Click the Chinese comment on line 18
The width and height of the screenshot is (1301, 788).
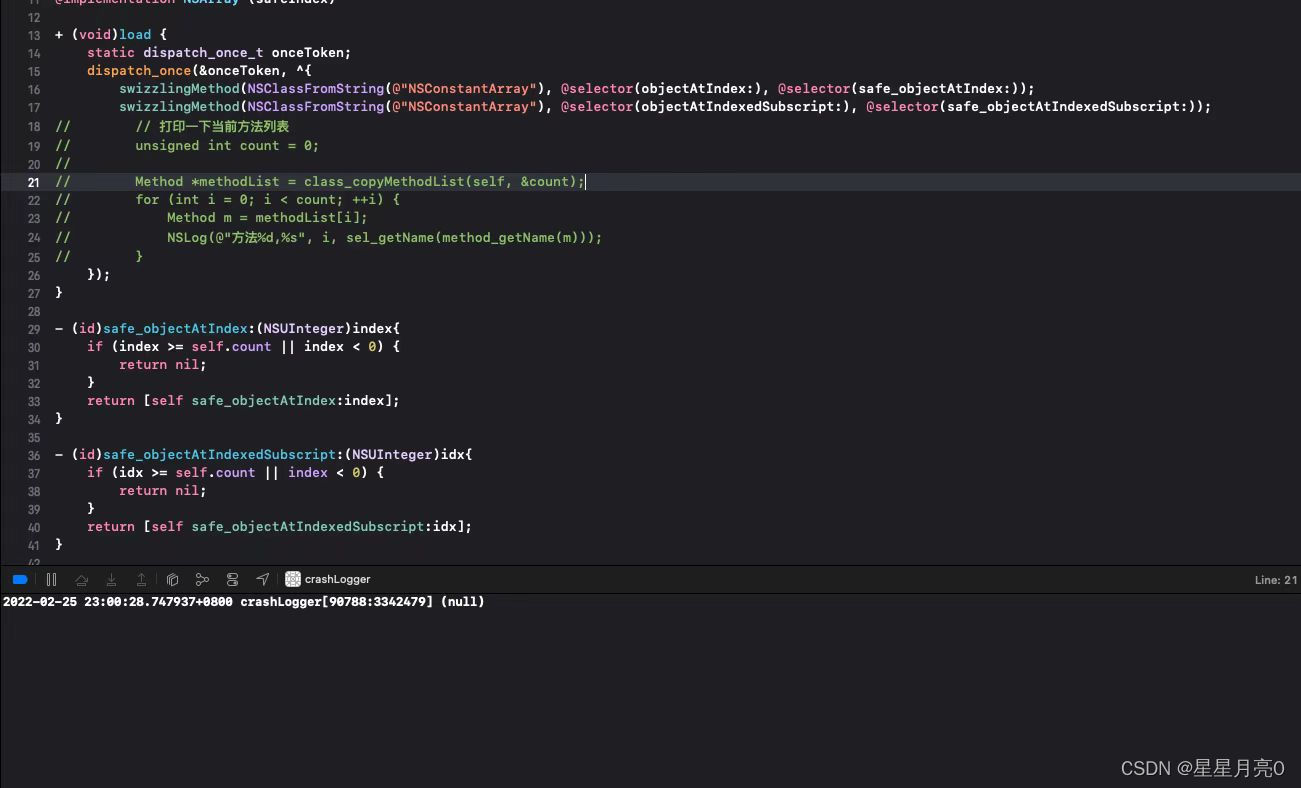click(x=212, y=127)
